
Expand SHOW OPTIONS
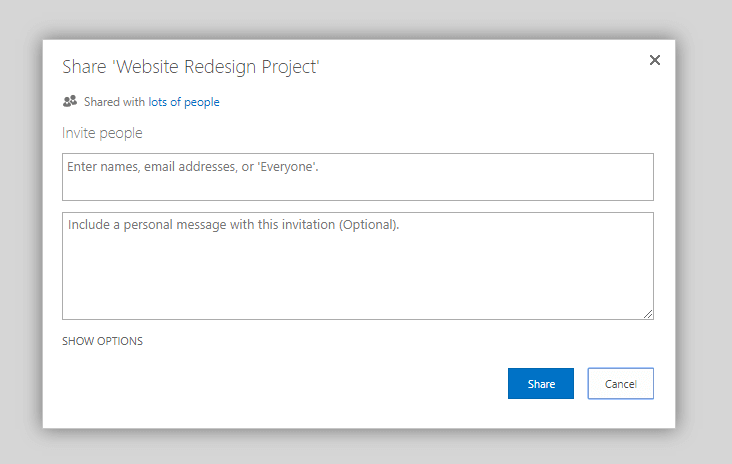point(102,341)
